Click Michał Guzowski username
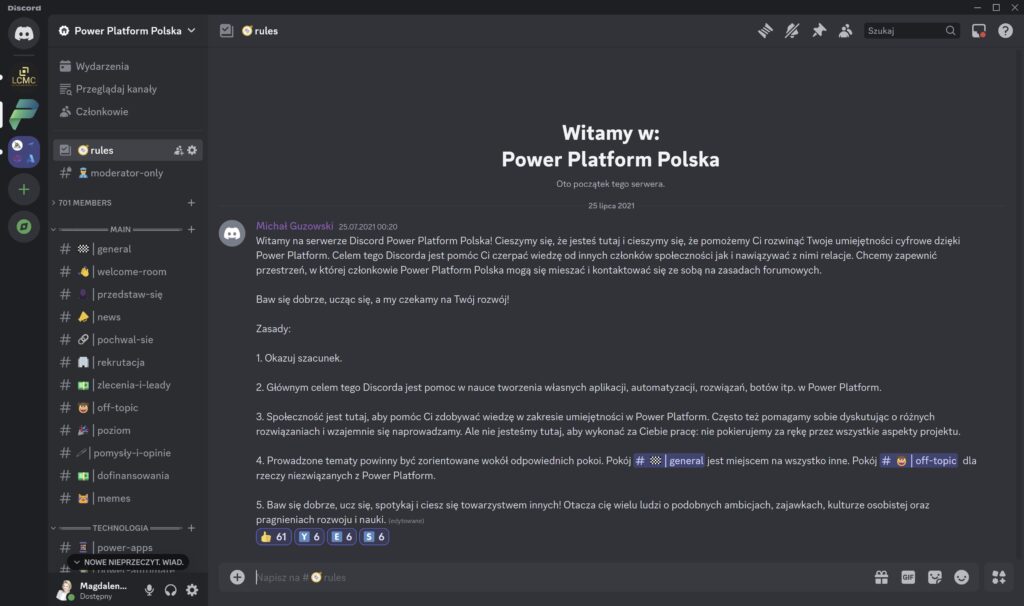1024x606 pixels. point(295,226)
